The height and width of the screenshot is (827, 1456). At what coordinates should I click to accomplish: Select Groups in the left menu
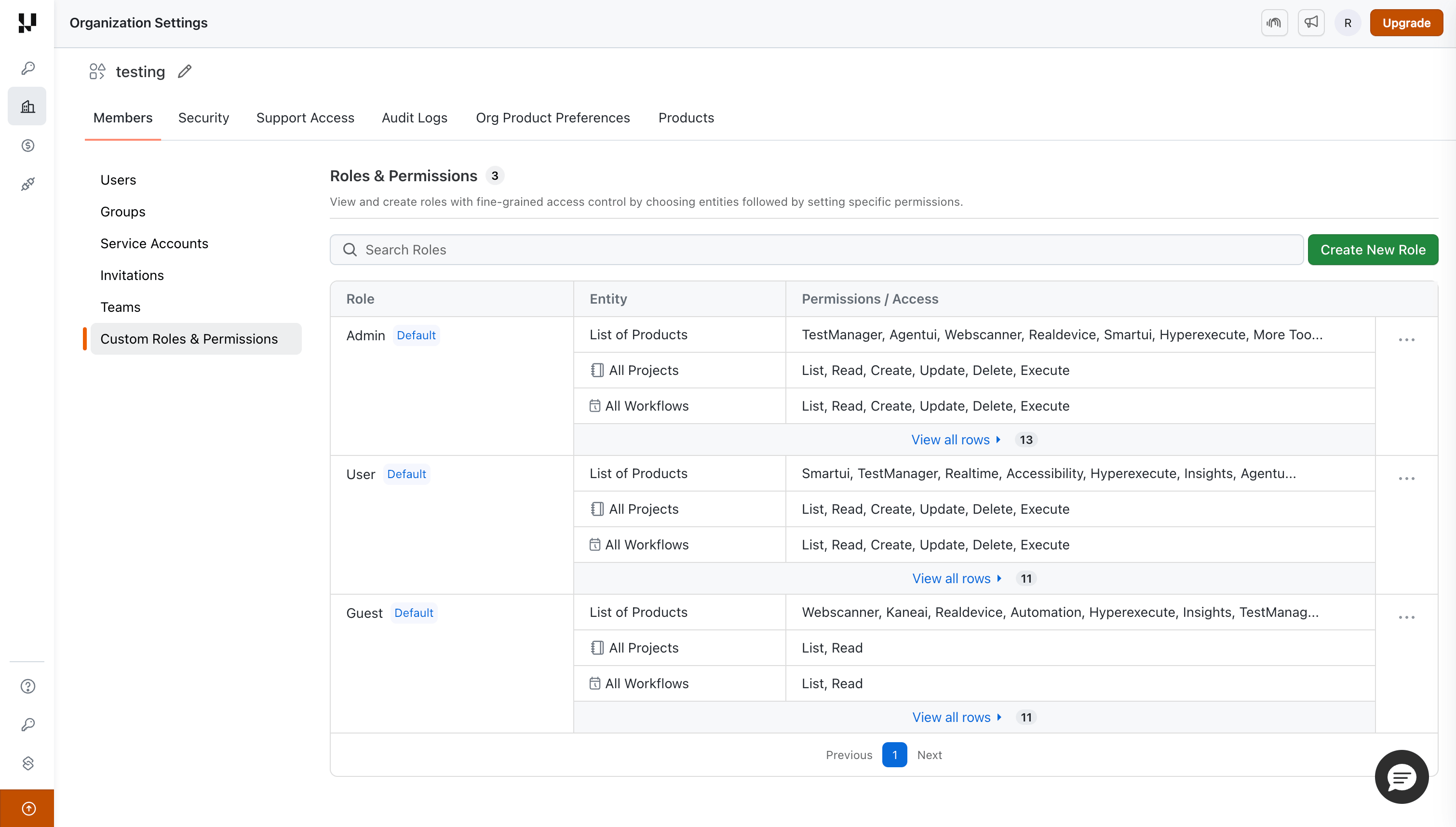pyautogui.click(x=123, y=212)
